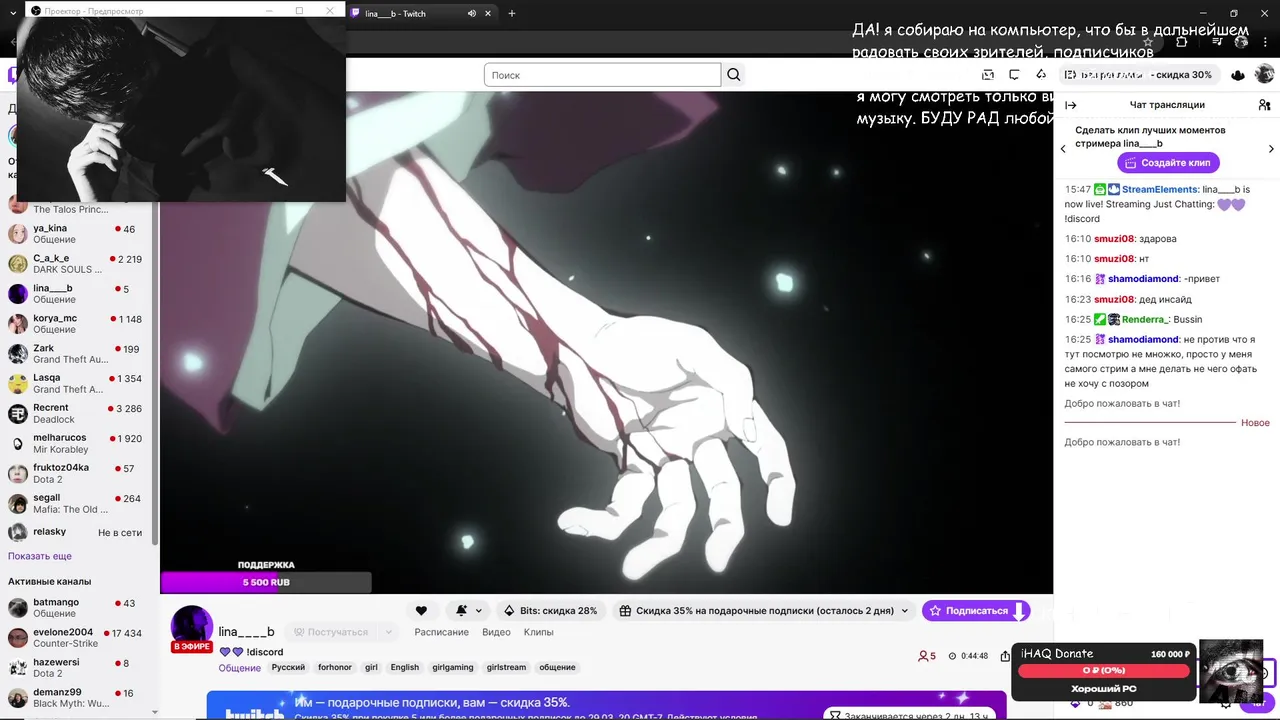Click the search magnifier icon

734,75
